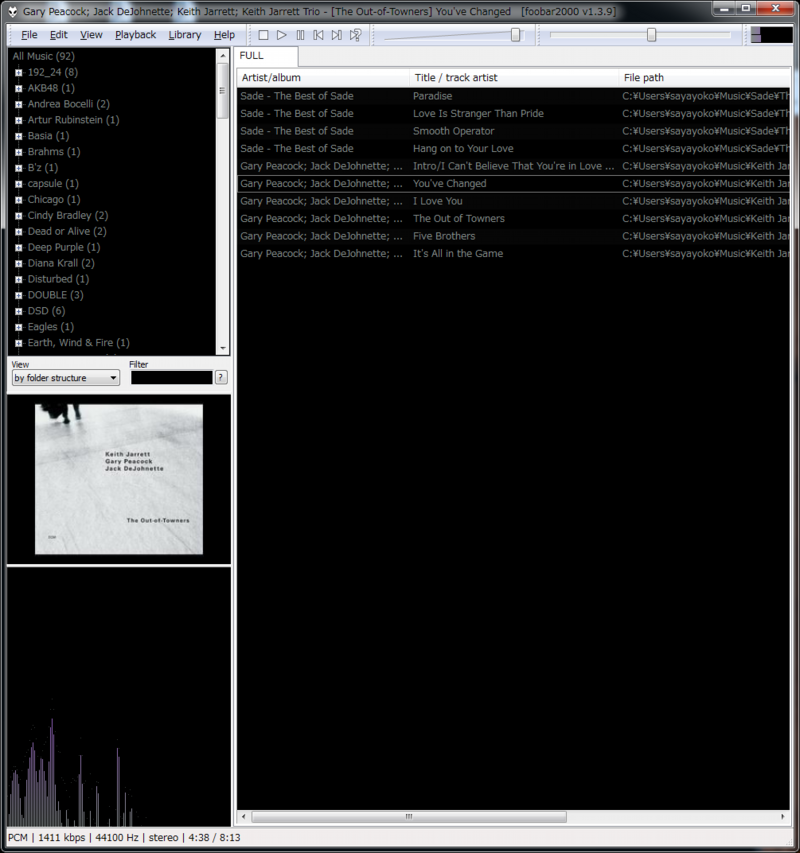Expand the Brahms node
Screen dimensions: 800x853
point(19,152)
